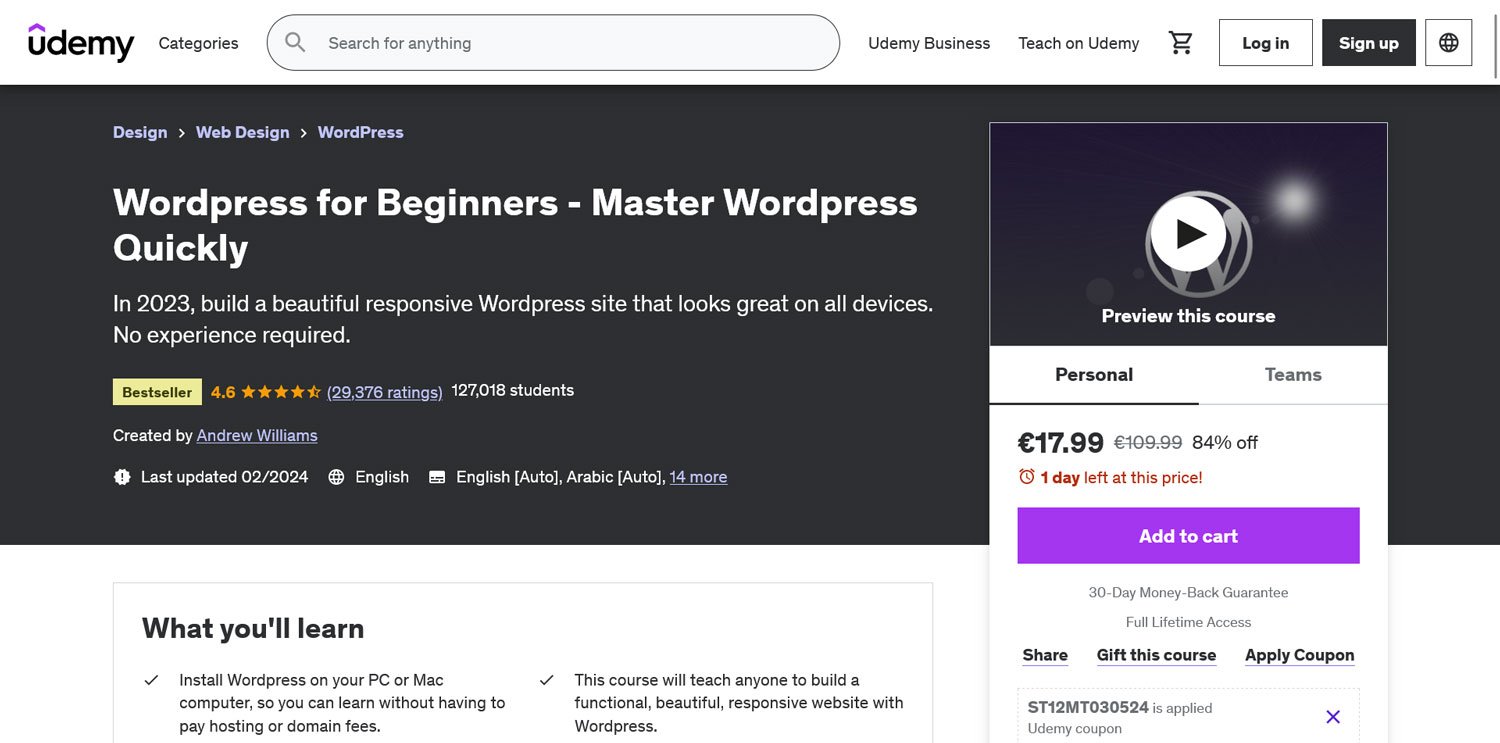Viewport: 1500px width, 743px height.
Task: Click the Add to cart button
Action: click(x=1188, y=536)
